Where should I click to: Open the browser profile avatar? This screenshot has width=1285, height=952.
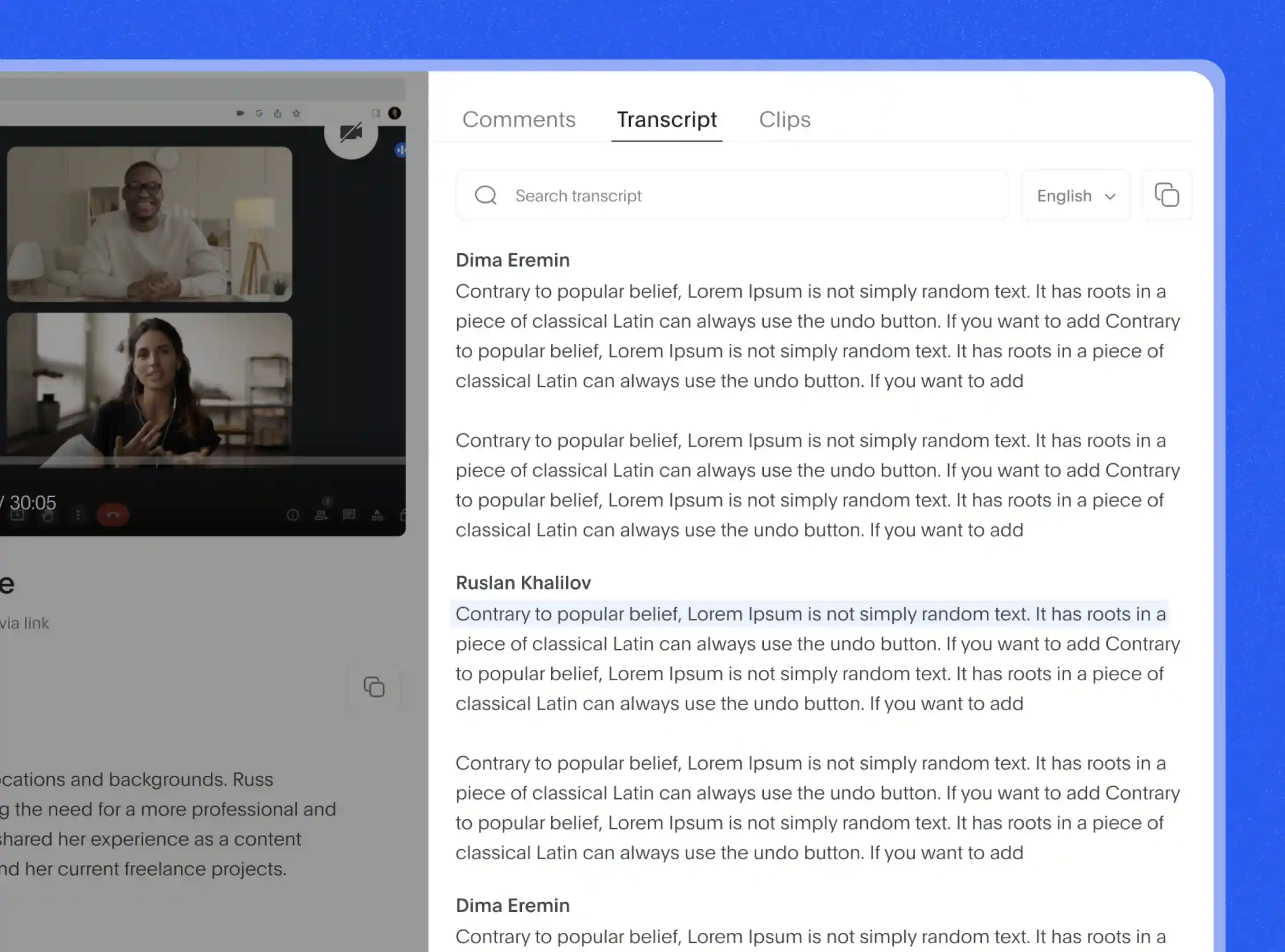pos(395,113)
